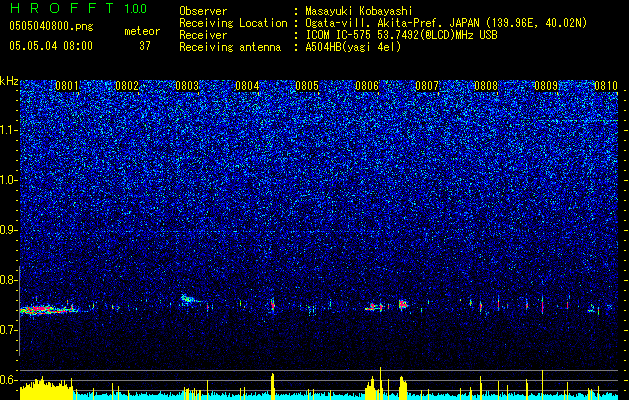Click the 0809 time marker
Screen dimensions: 629x400
tap(546, 86)
